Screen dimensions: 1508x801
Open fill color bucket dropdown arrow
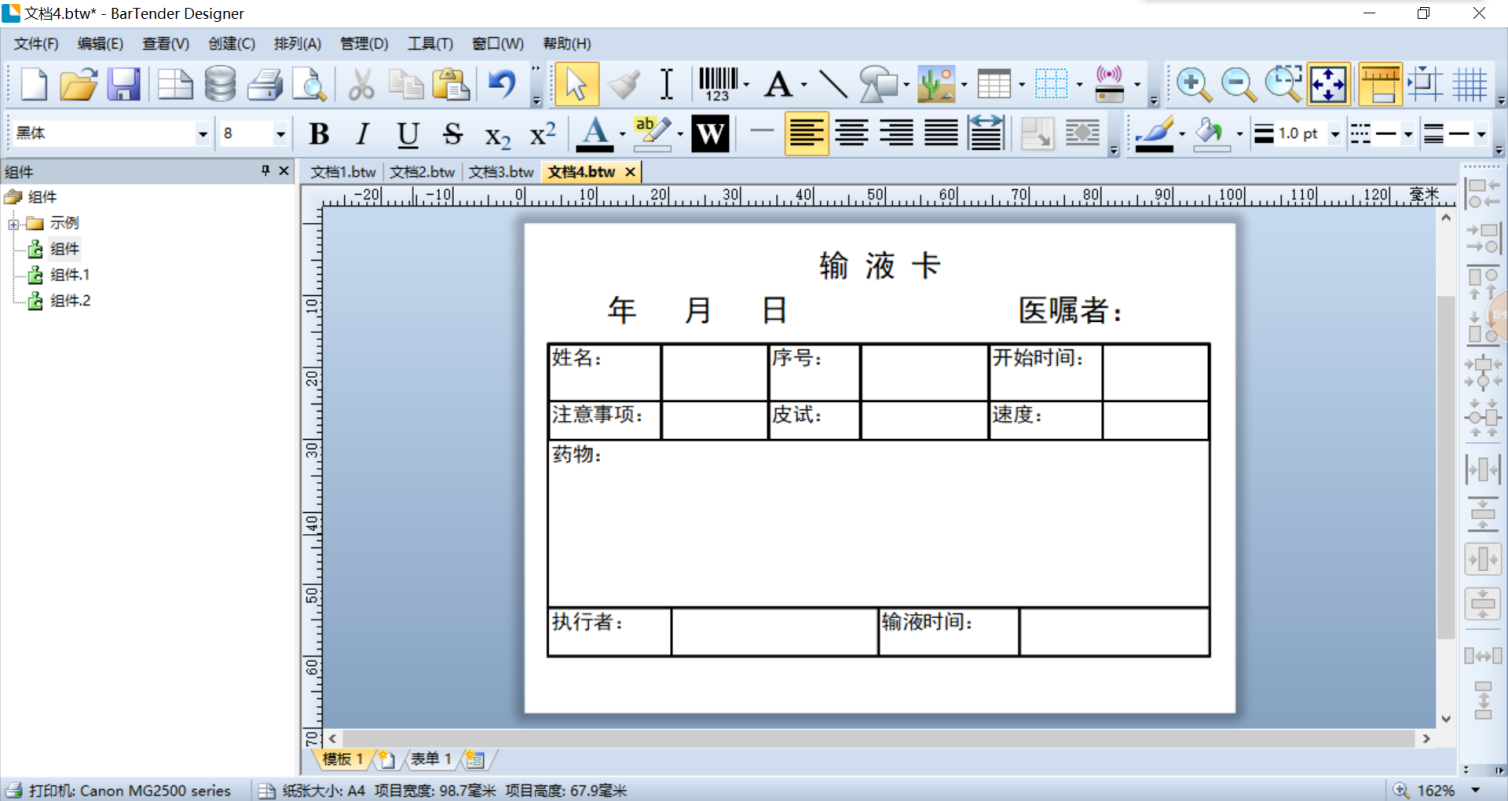1240,134
